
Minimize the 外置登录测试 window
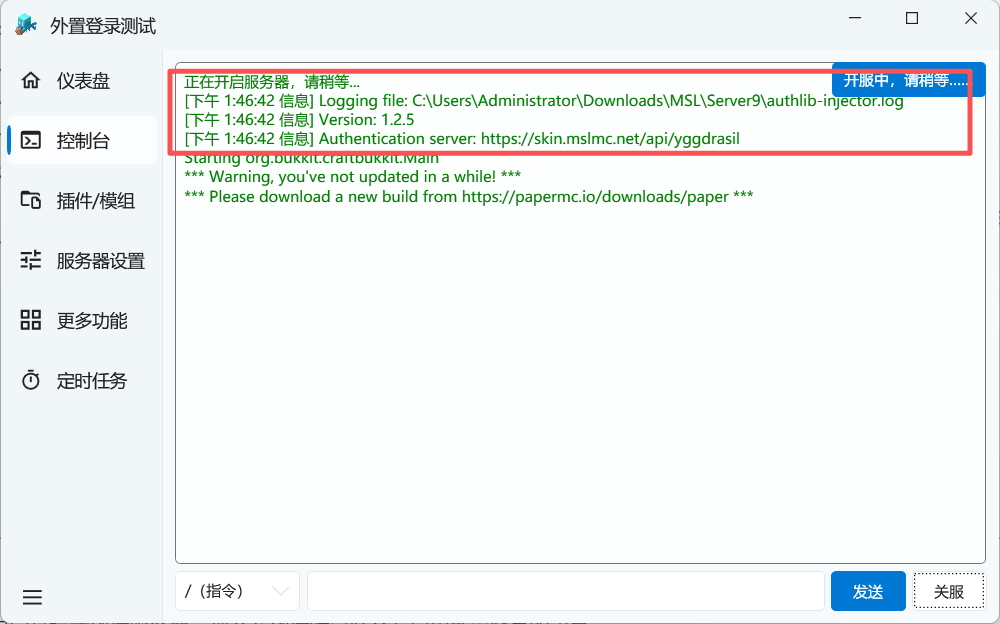click(853, 19)
